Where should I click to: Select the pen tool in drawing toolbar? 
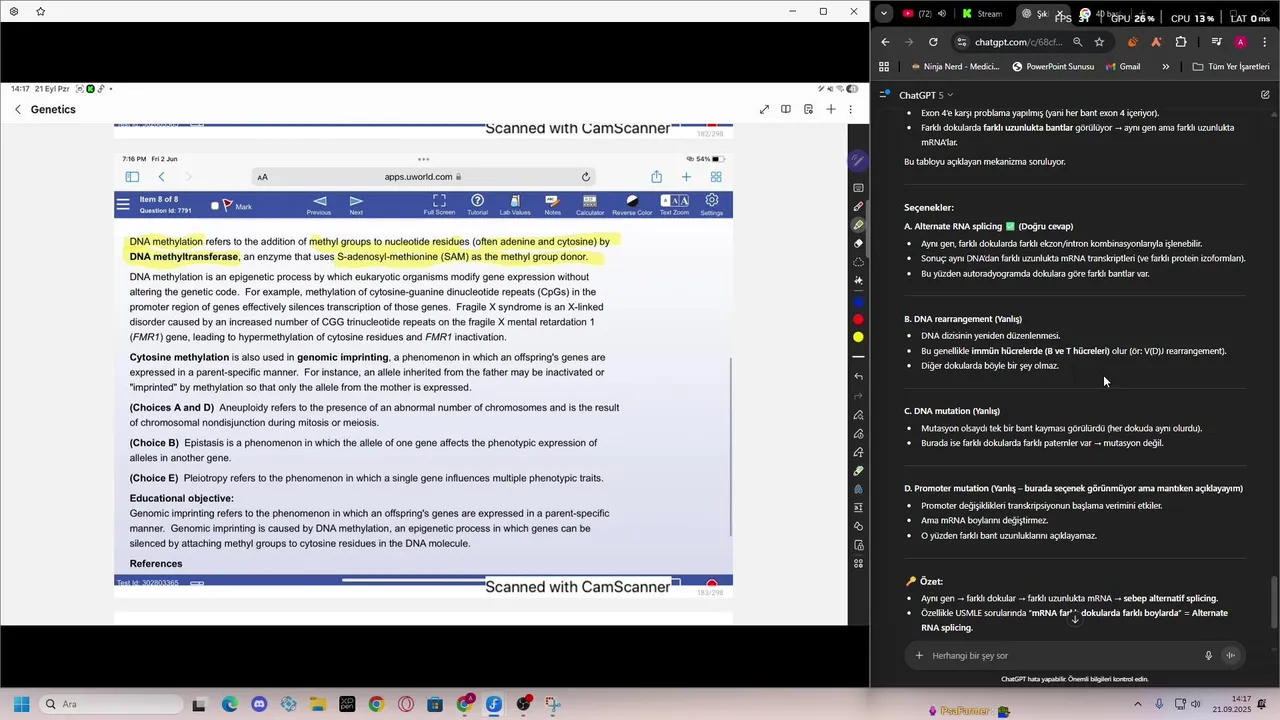click(x=858, y=207)
